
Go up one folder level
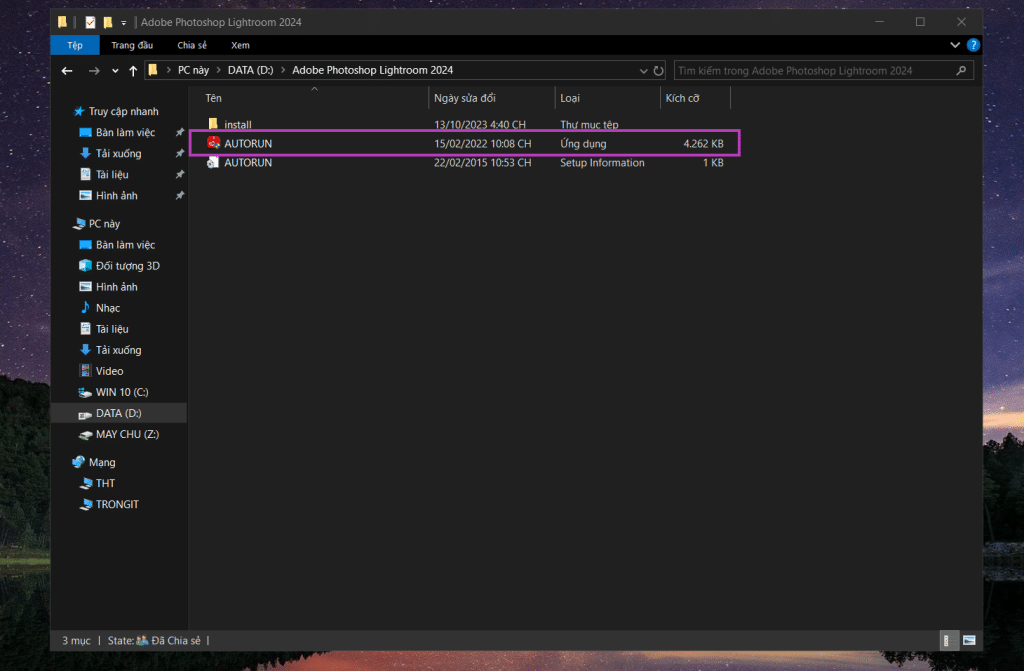[133, 71]
